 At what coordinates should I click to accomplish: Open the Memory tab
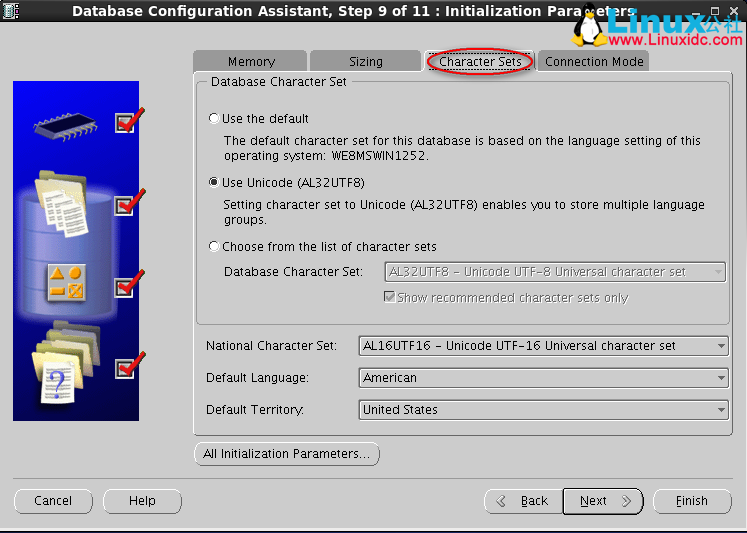tap(251, 61)
